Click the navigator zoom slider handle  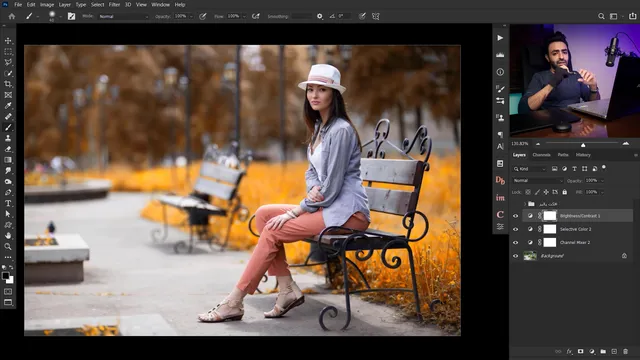pyautogui.click(x=583, y=145)
